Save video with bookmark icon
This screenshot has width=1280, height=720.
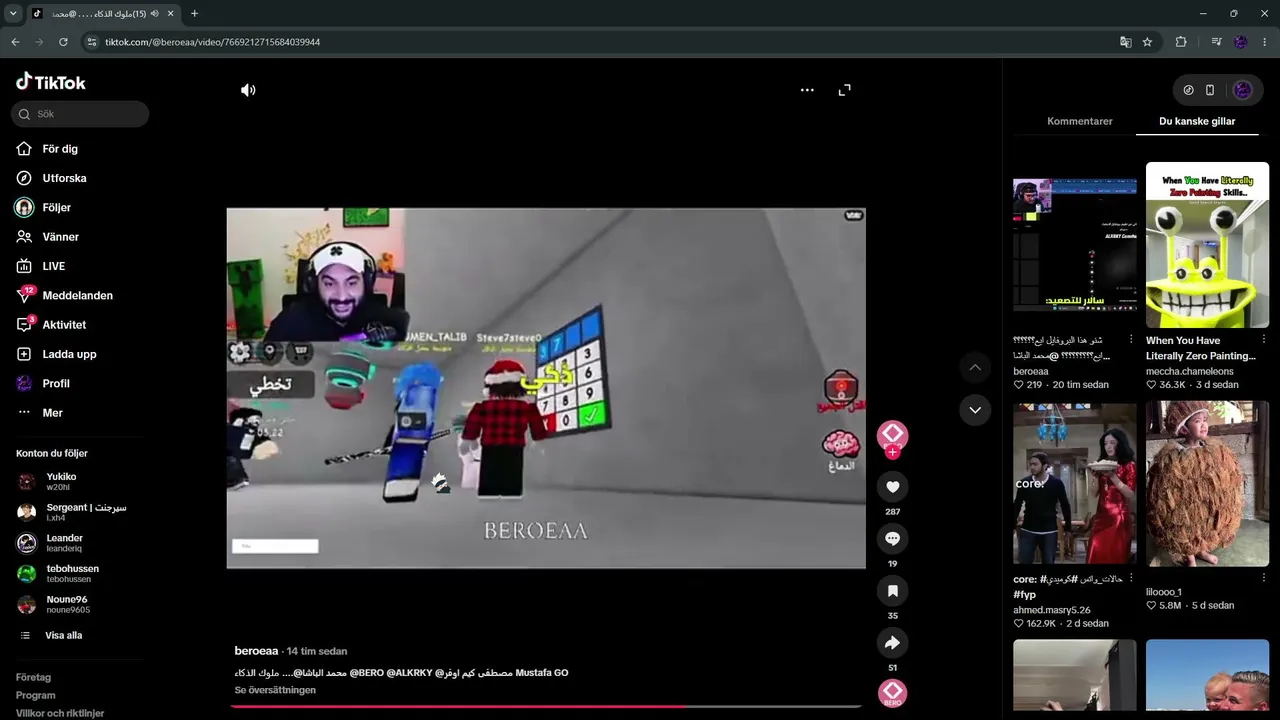point(893,591)
